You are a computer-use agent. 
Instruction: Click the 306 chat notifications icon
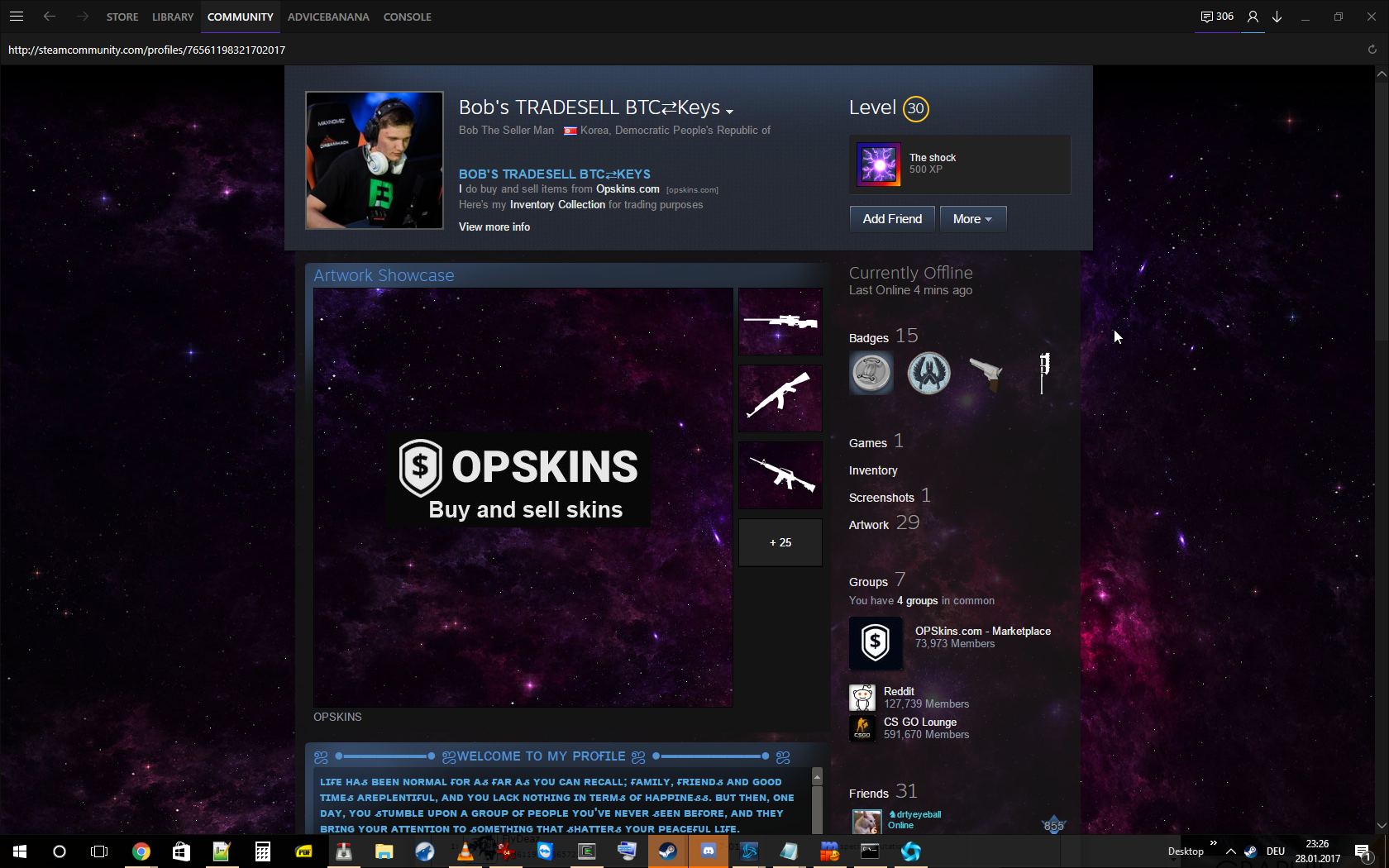click(x=1217, y=17)
